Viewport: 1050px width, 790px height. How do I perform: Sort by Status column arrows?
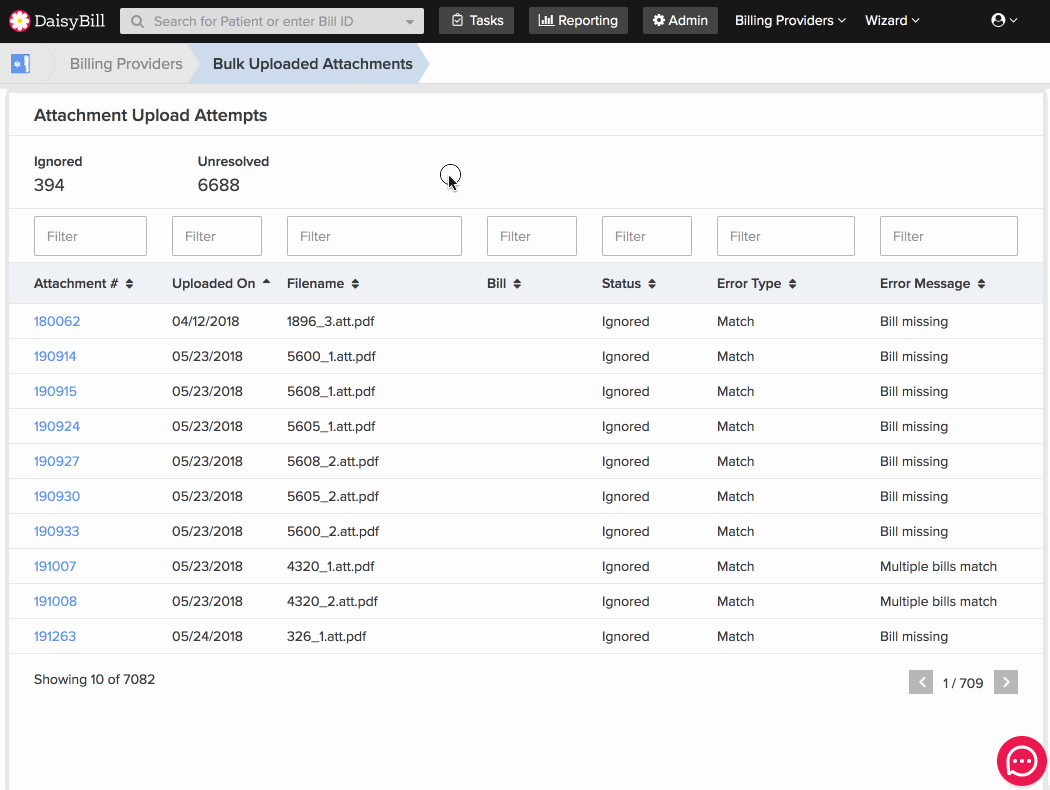(x=652, y=284)
